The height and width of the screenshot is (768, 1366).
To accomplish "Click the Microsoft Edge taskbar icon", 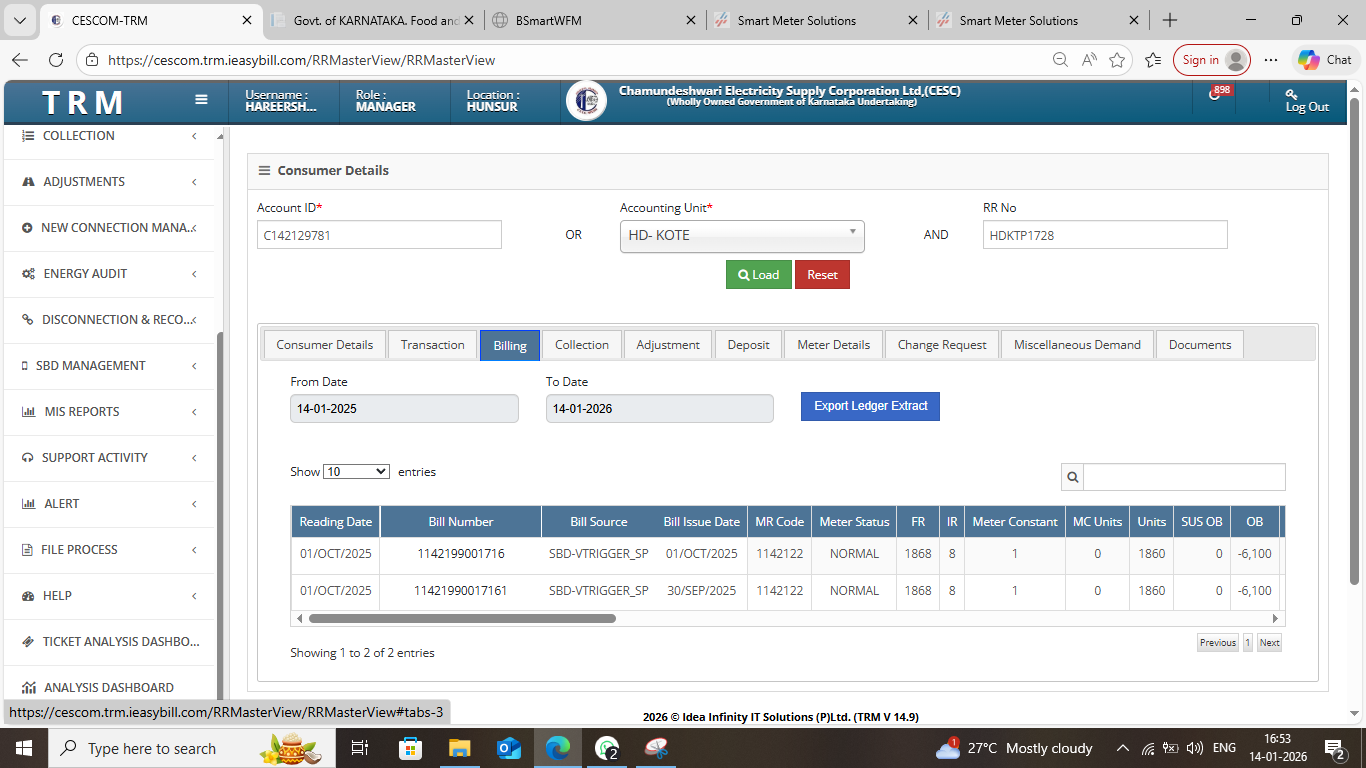I will click(557, 748).
